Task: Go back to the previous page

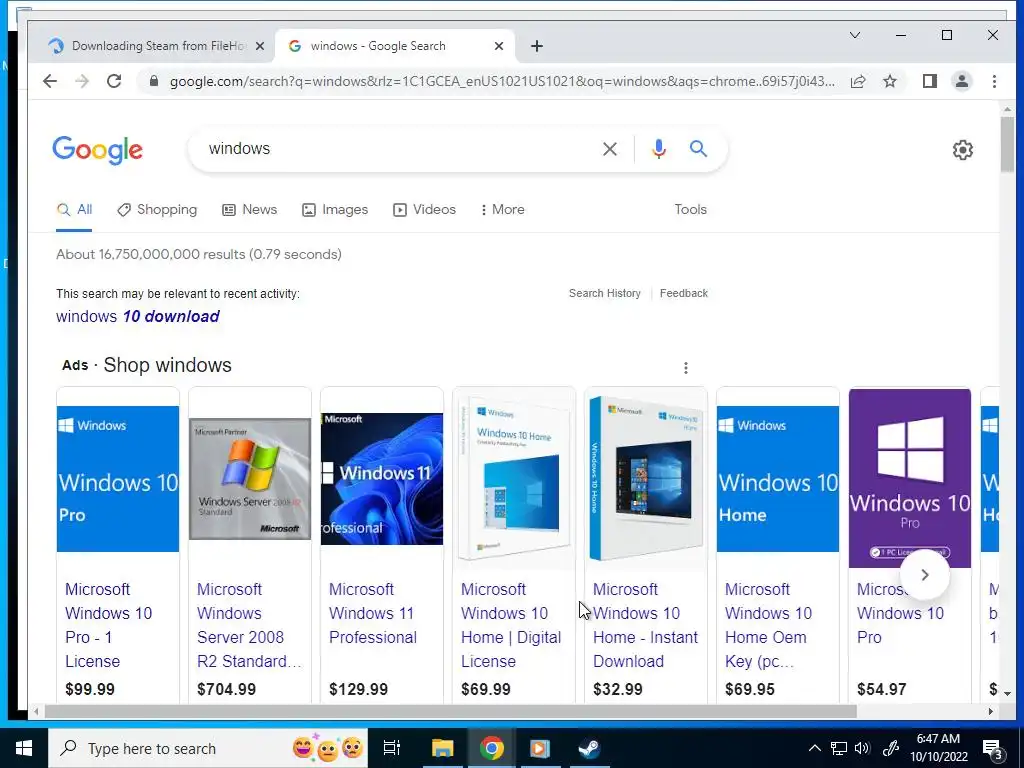Action: tap(50, 81)
